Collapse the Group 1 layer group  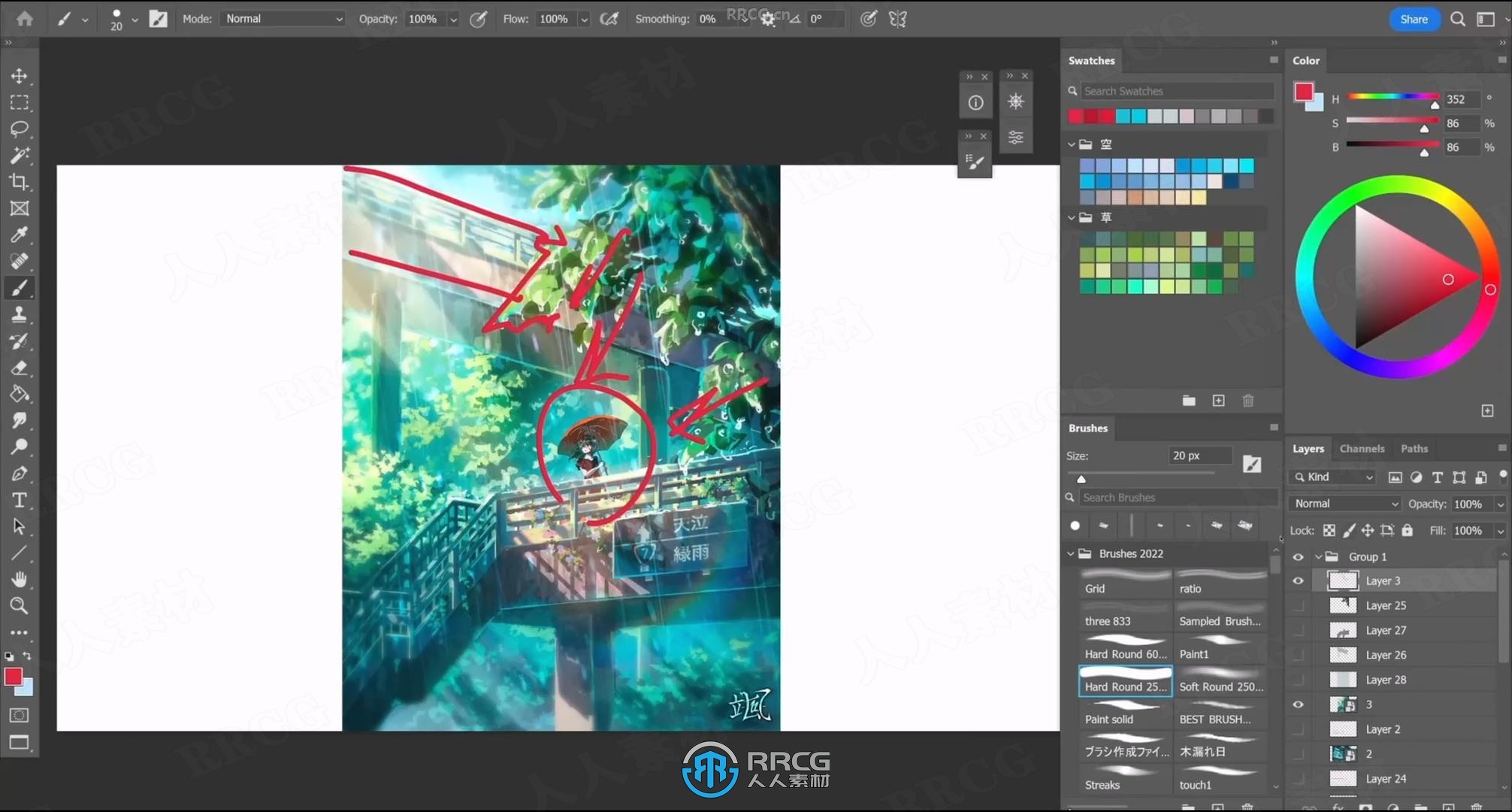[x=1318, y=557]
